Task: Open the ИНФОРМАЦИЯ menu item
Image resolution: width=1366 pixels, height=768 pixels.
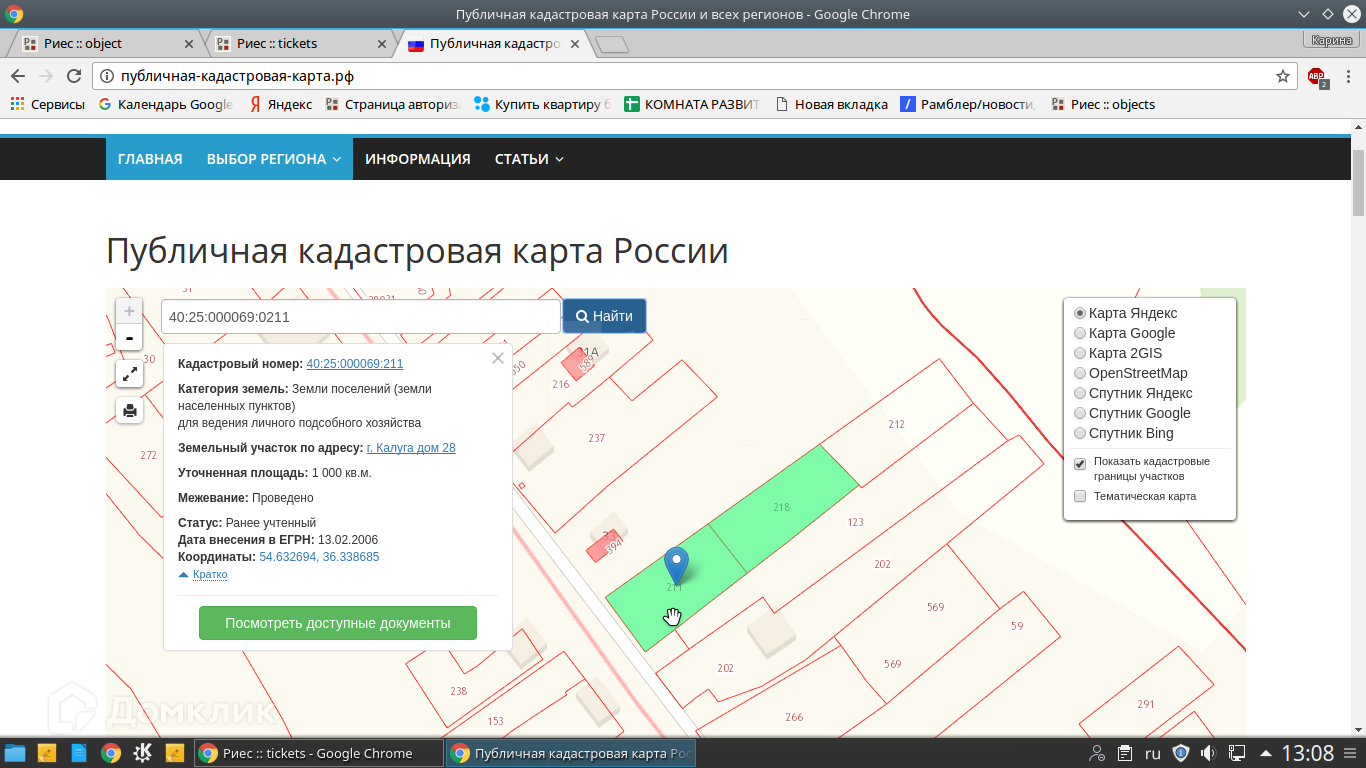Action: [x=418, y=159]
